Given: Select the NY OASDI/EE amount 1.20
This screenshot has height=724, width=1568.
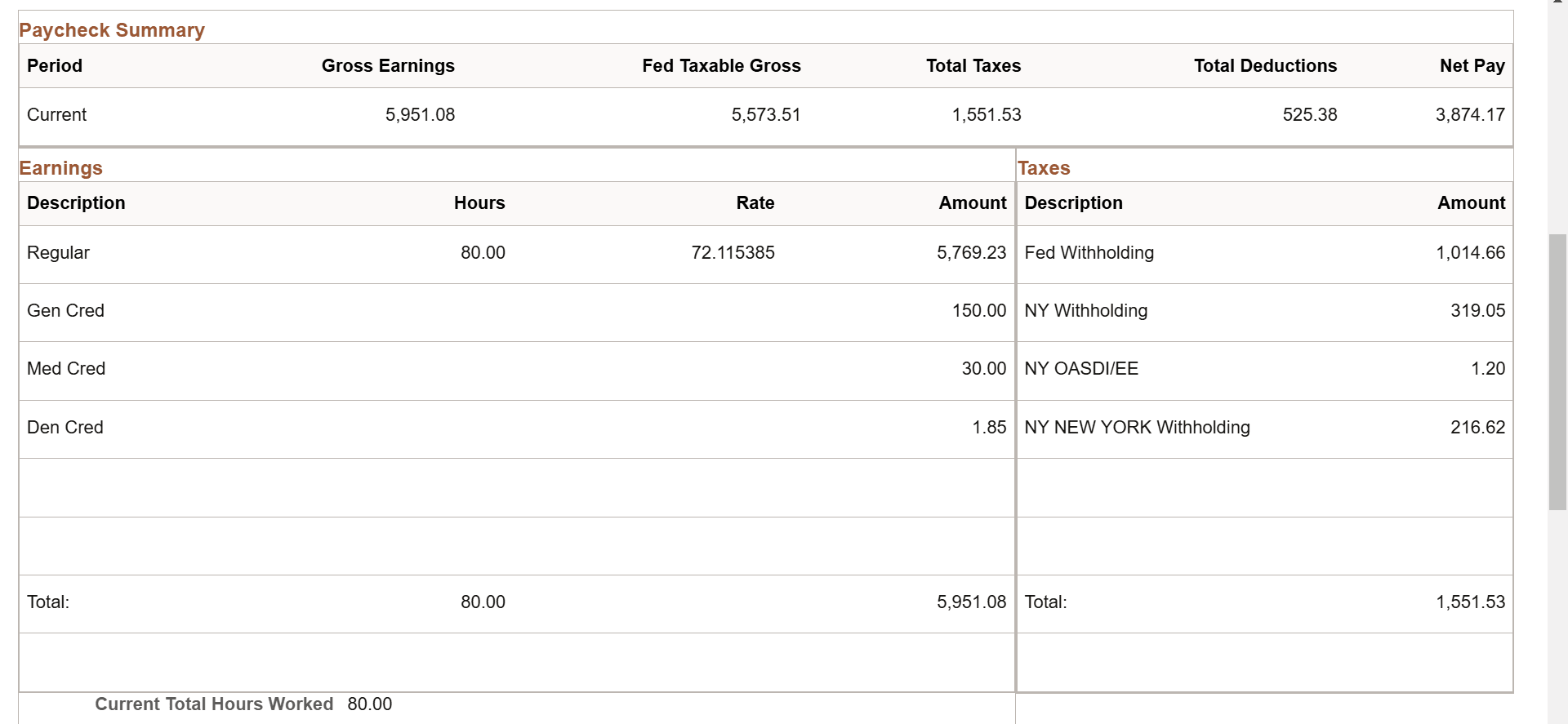Looking at the screenshot, I should 1488,369.
